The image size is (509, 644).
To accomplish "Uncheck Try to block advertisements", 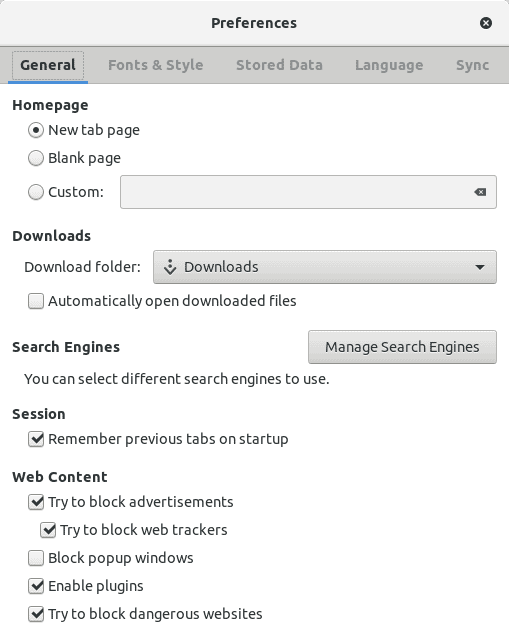I will tap(36, 502).
